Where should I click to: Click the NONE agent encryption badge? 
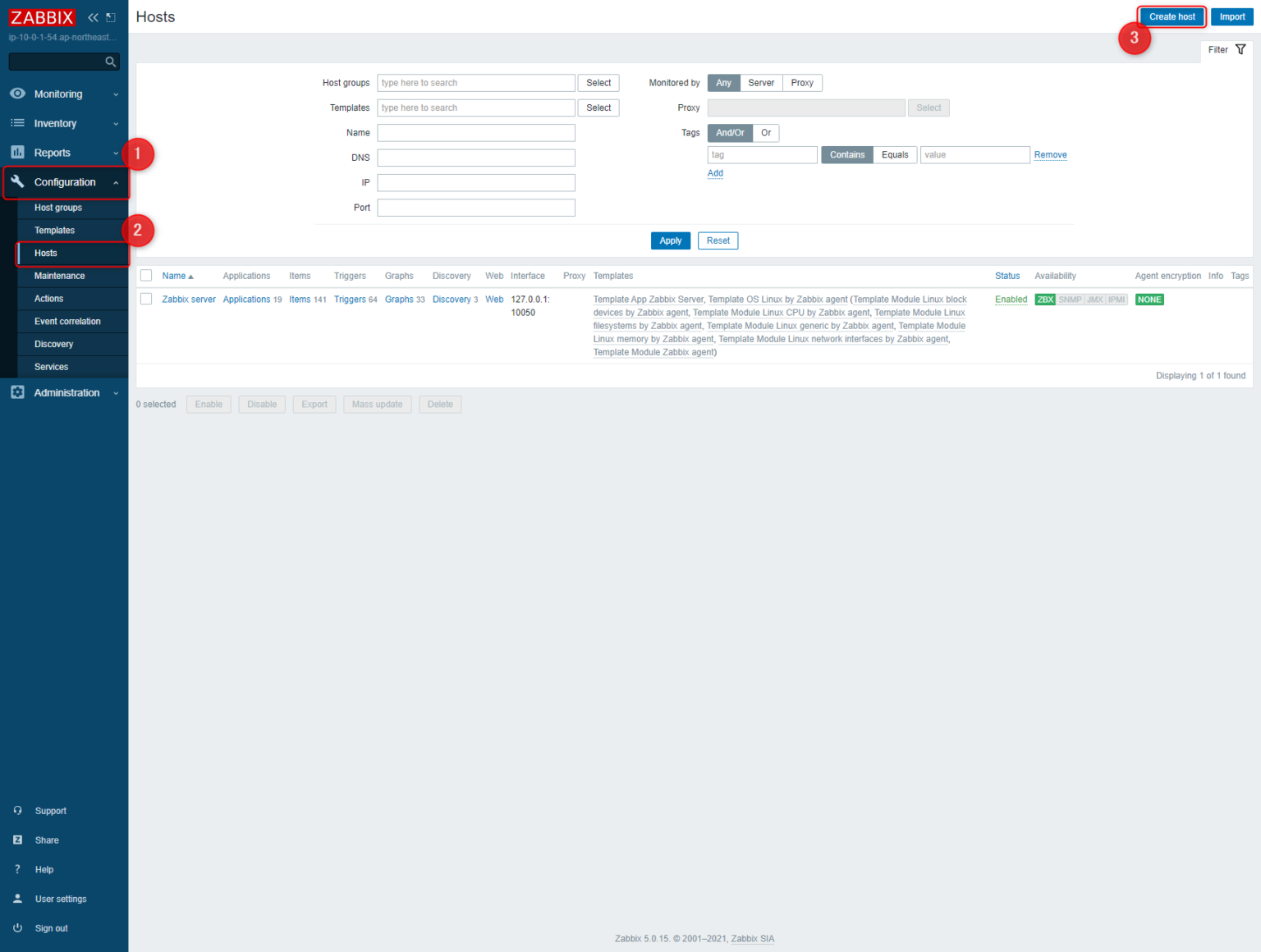click(x=1149, y=299)
